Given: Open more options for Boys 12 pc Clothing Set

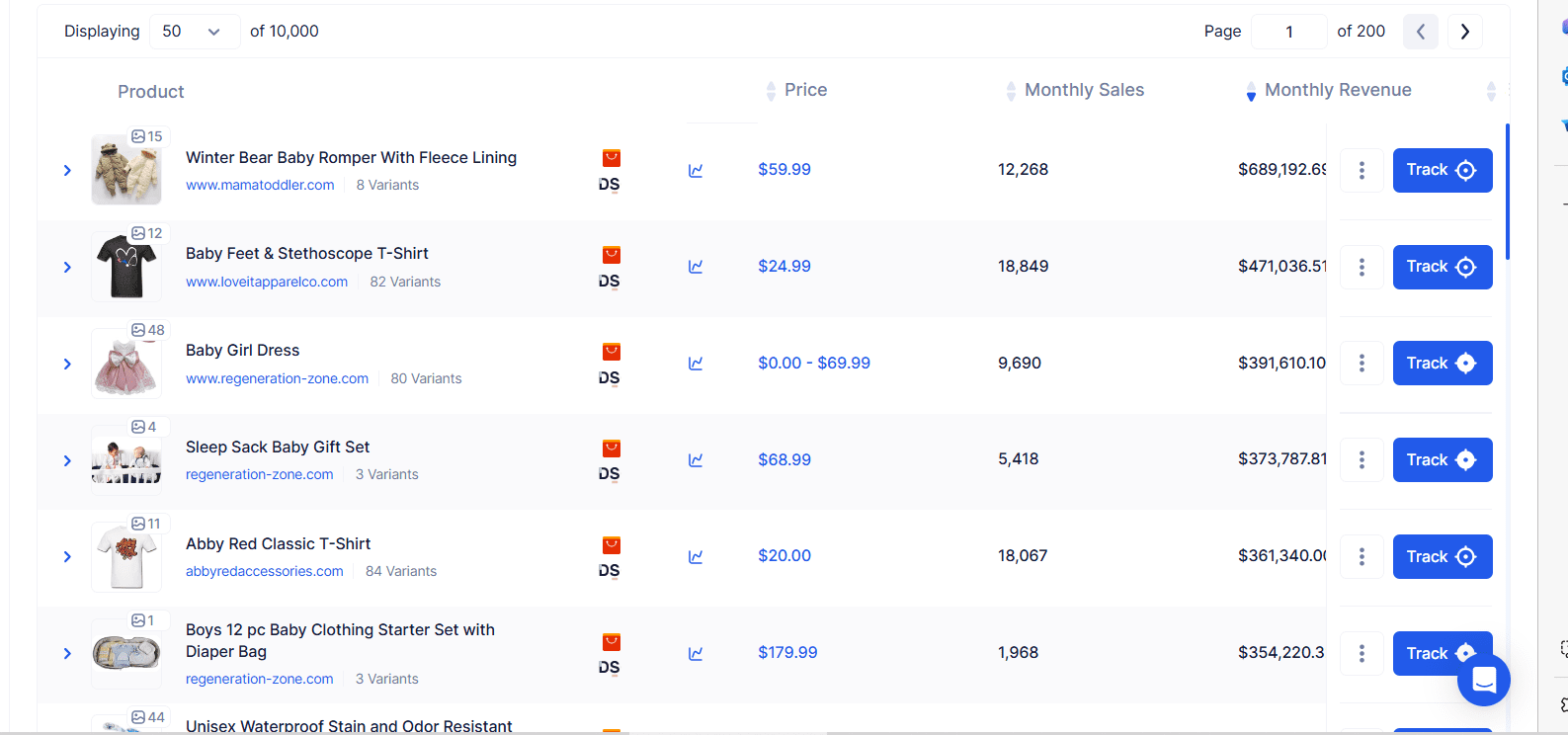Looking at the screenshot, I should pos(1362,654).
